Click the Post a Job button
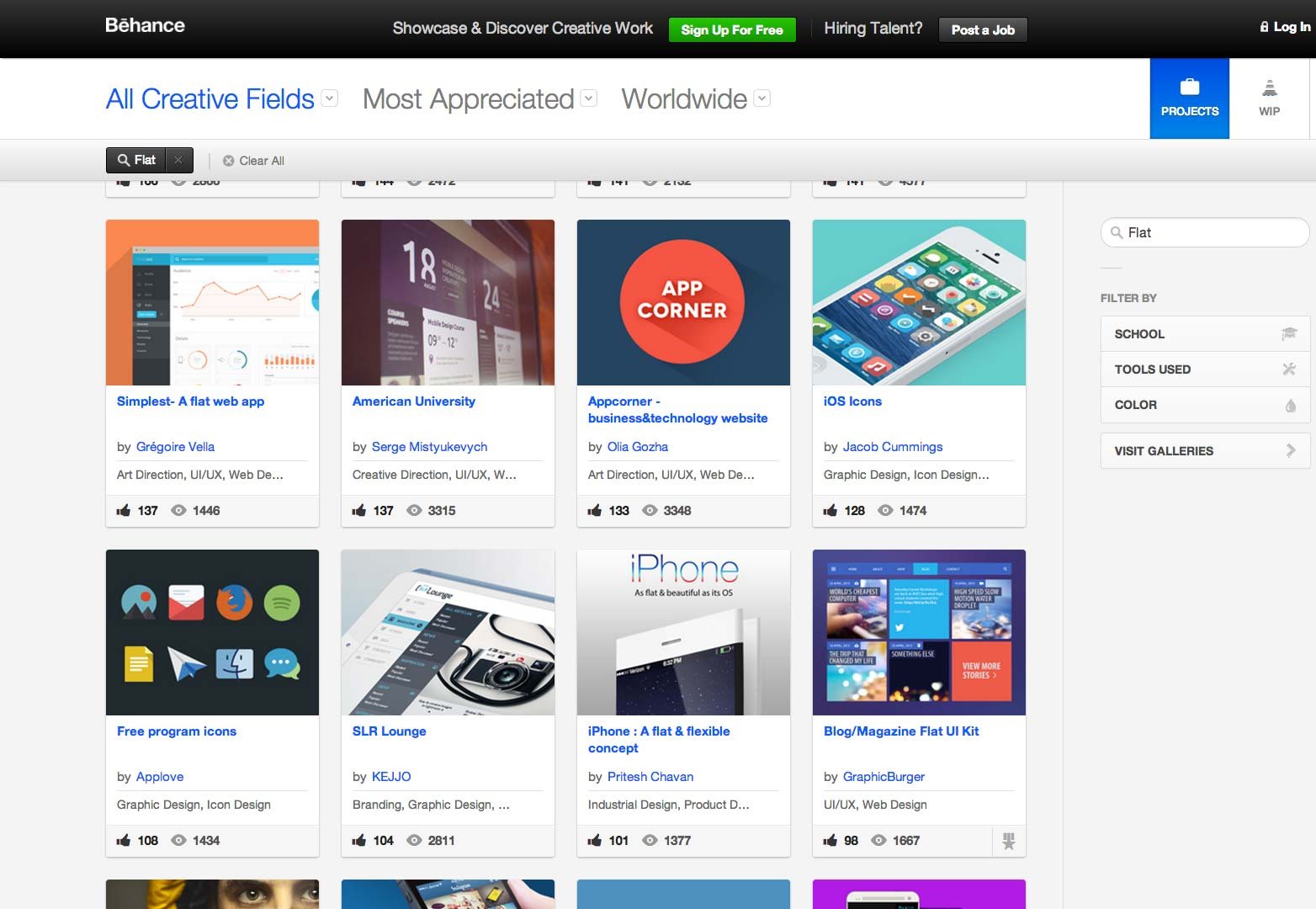 (x=983, y=29)
